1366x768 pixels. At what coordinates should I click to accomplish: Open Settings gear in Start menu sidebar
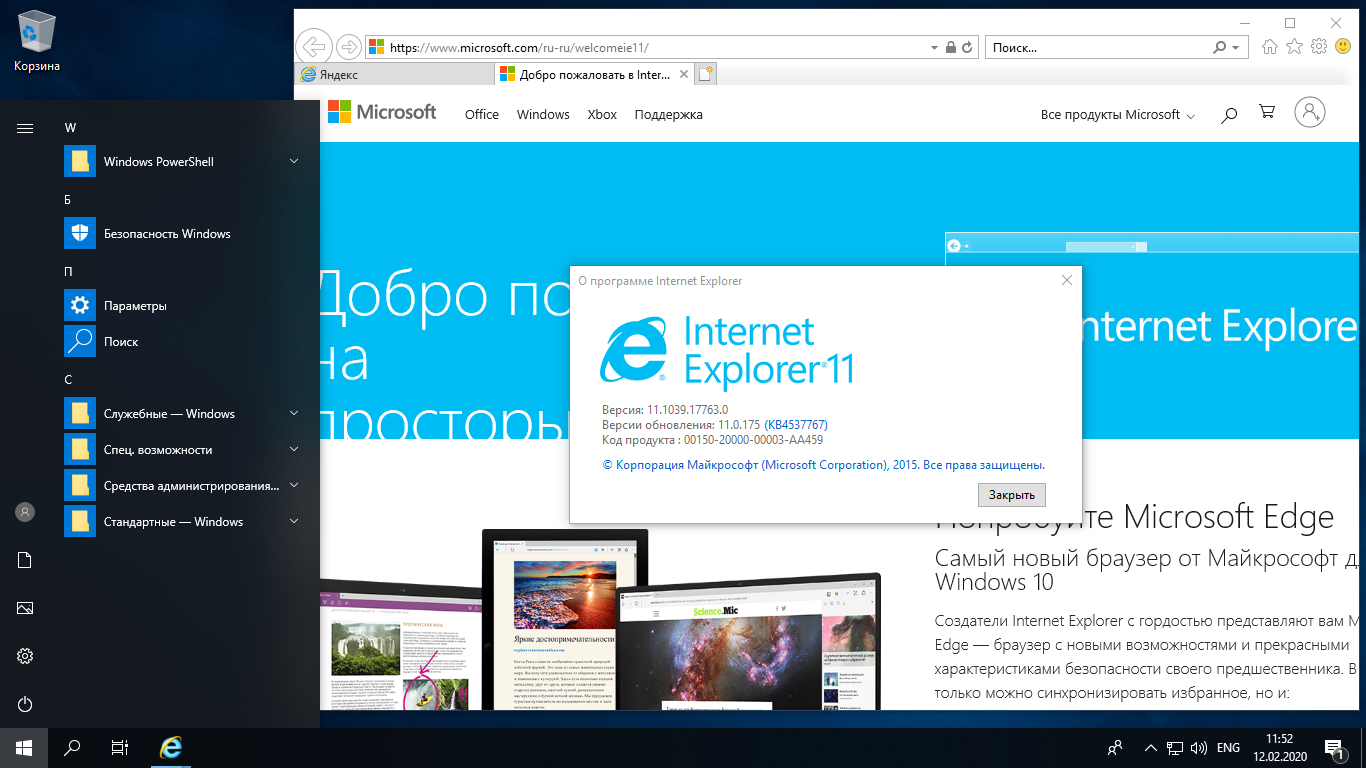(25, 656)
